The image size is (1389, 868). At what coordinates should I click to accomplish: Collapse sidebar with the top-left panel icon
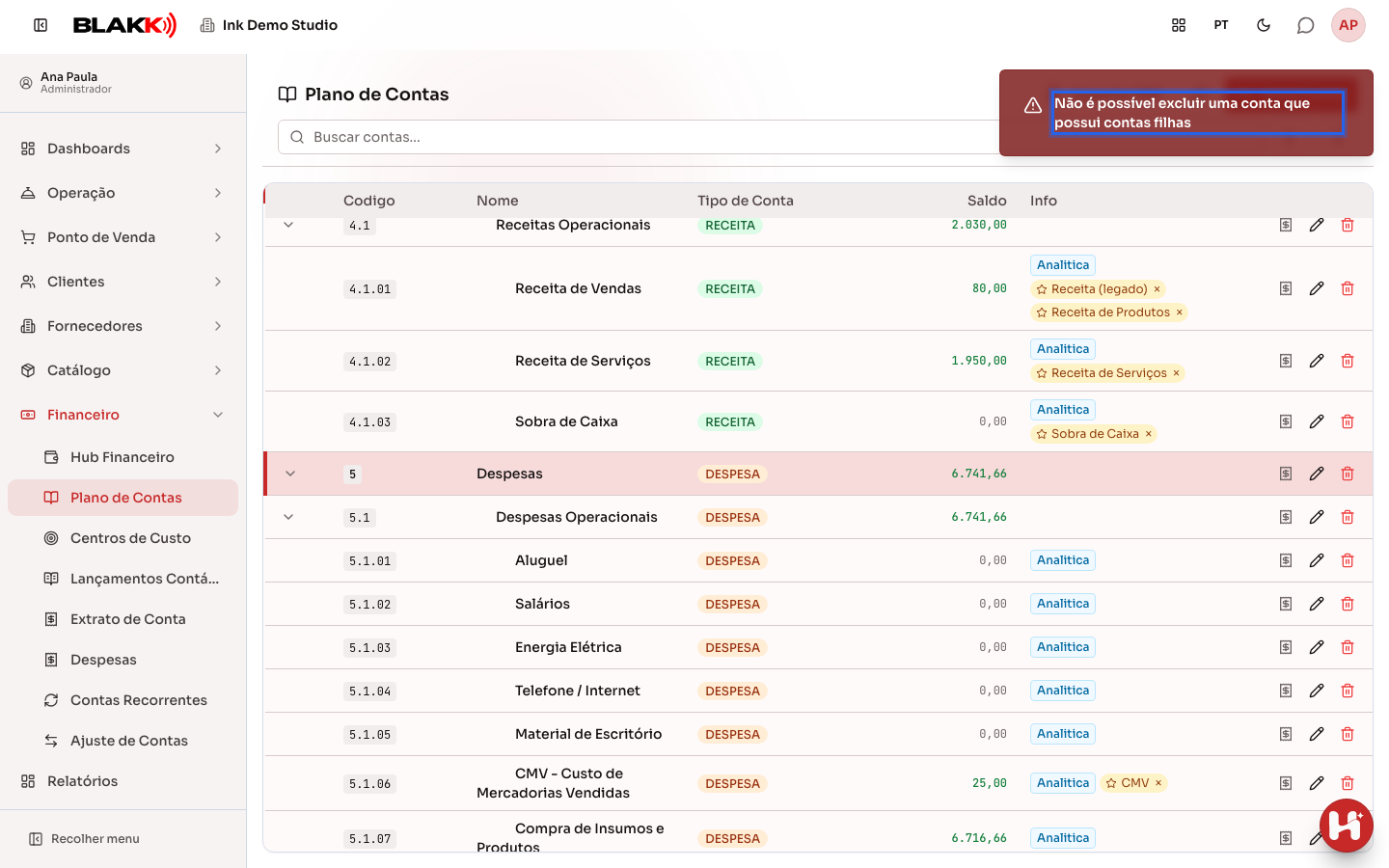(x=41, y=25)
